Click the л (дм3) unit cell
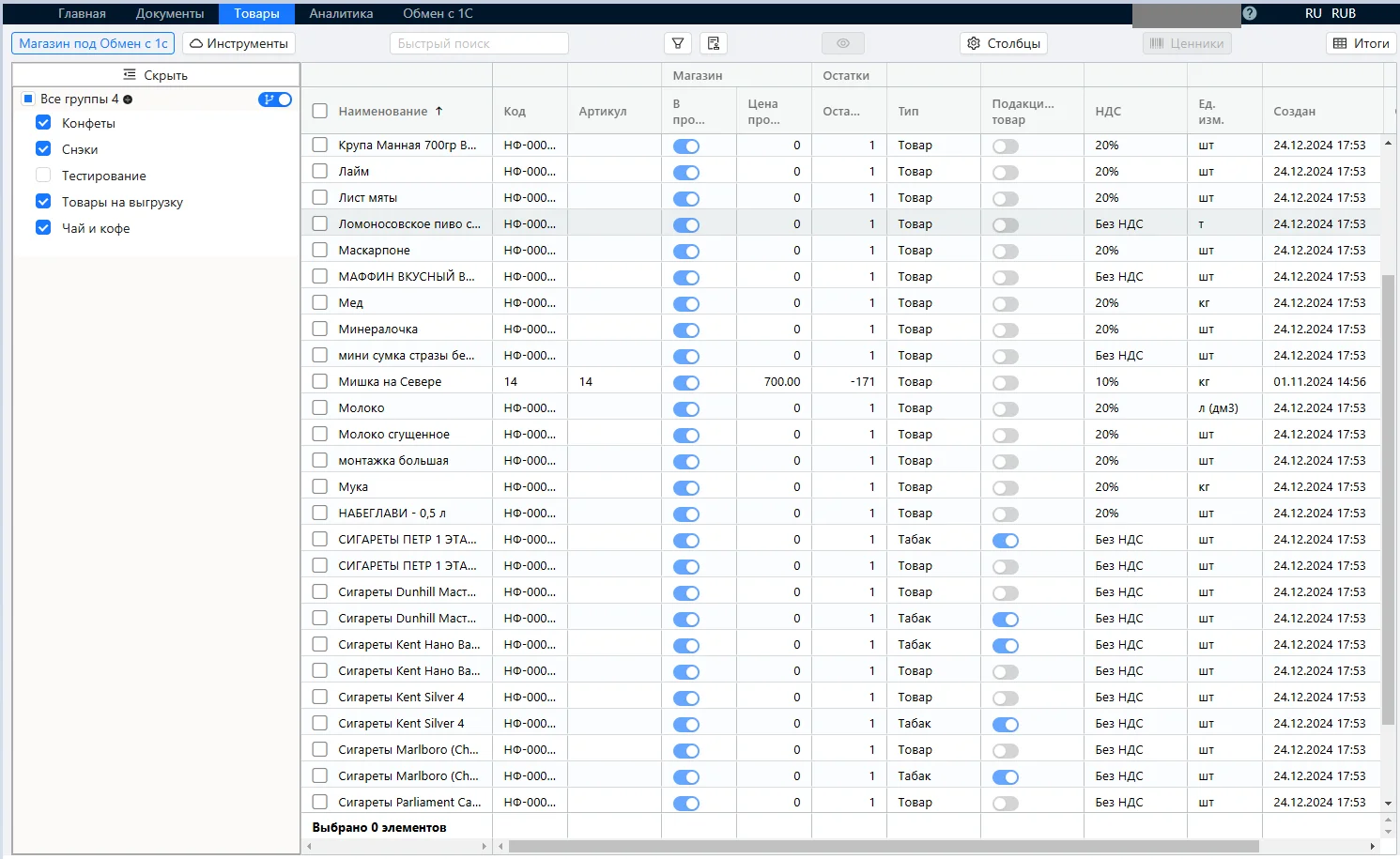 pos(1218,408)
